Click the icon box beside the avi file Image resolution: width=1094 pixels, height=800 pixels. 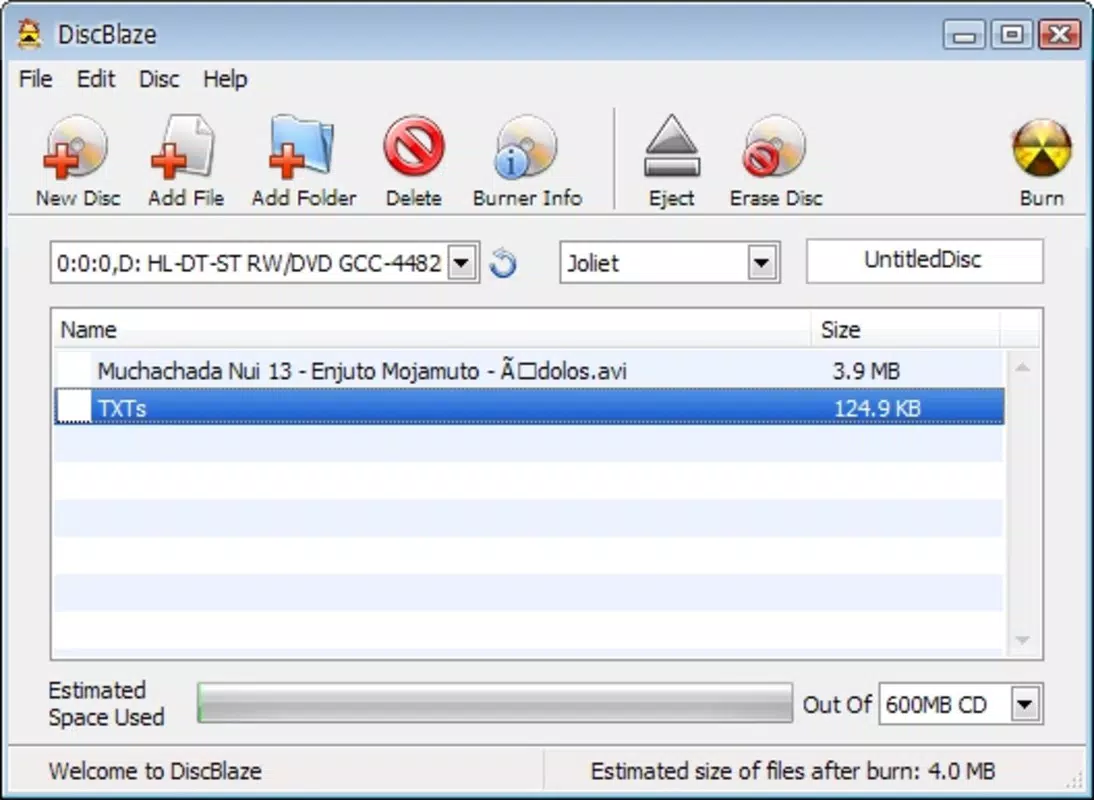pos(74,370)
